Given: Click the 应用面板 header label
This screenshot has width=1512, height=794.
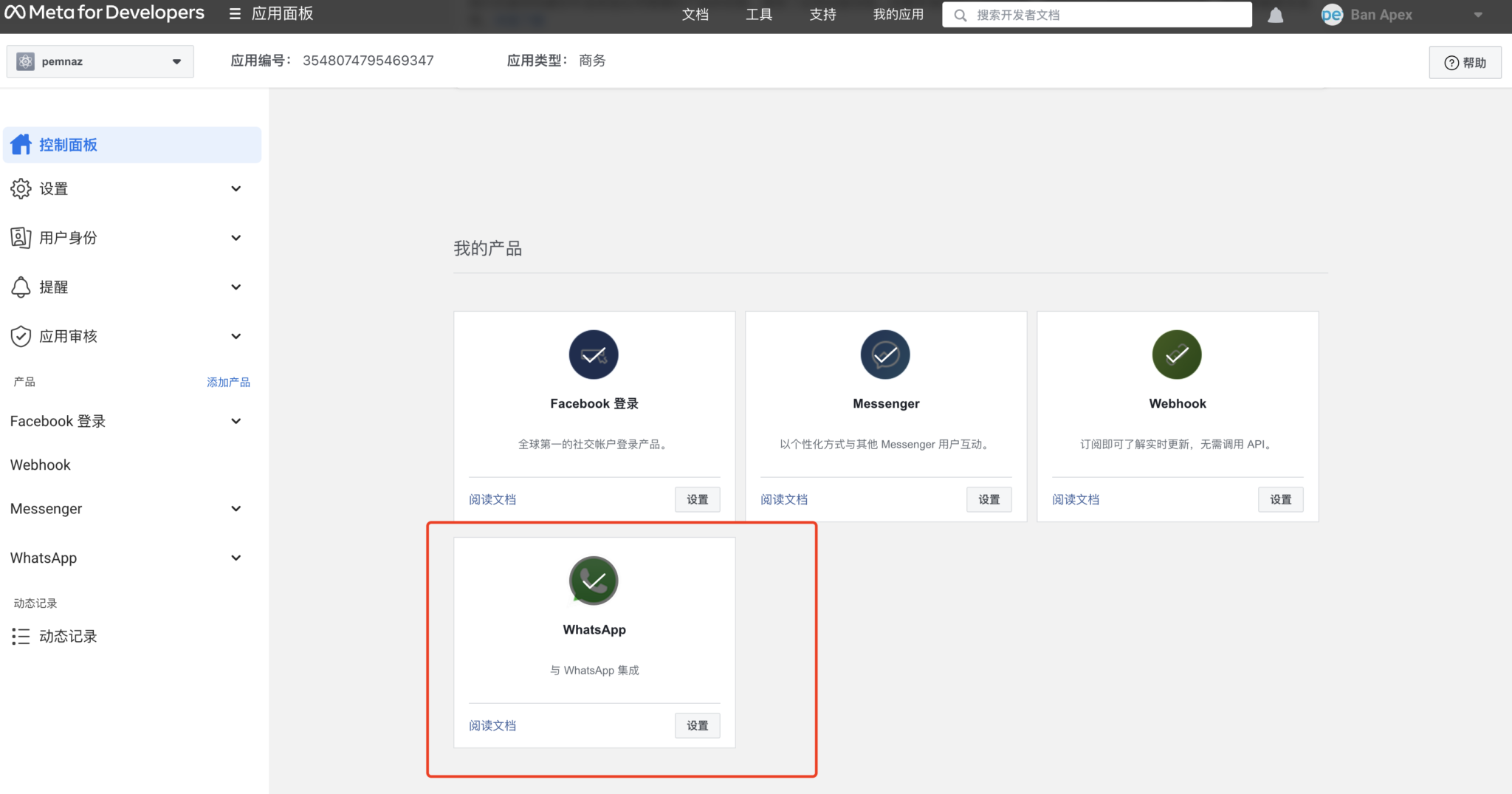Looking at the screenshot, I should coord(283,14).
